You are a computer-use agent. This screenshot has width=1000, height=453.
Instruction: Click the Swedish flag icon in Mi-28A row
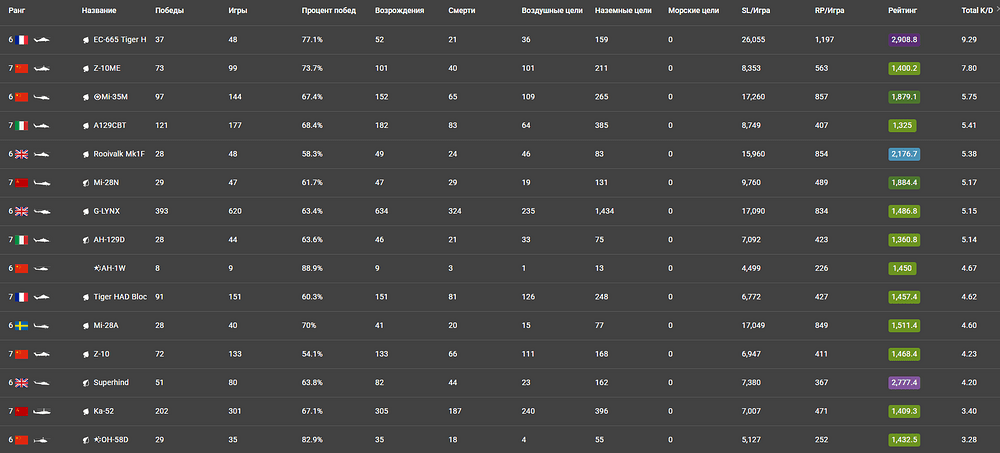[x=21, y=325]
